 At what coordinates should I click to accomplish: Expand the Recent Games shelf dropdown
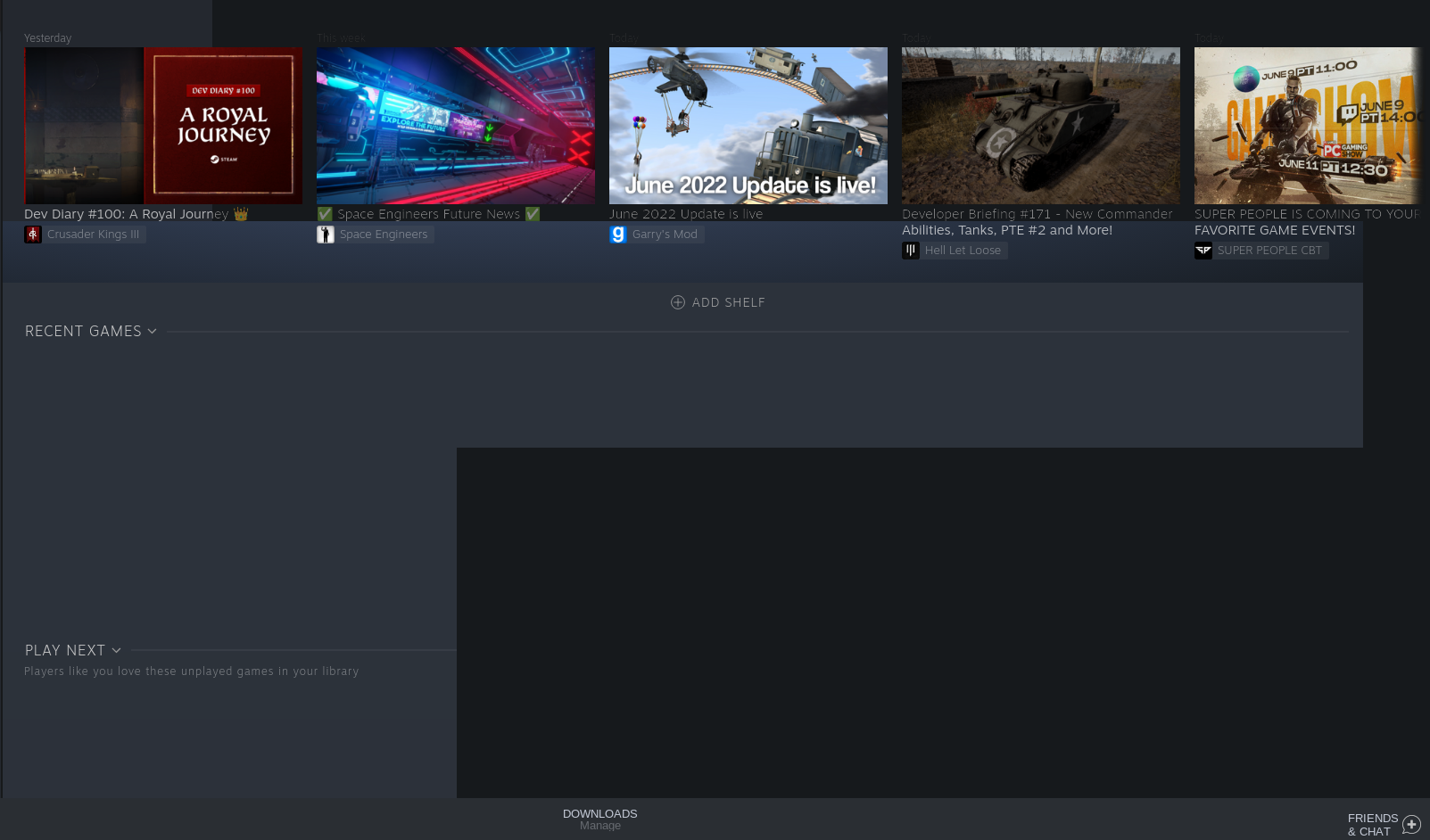point(153,332)
